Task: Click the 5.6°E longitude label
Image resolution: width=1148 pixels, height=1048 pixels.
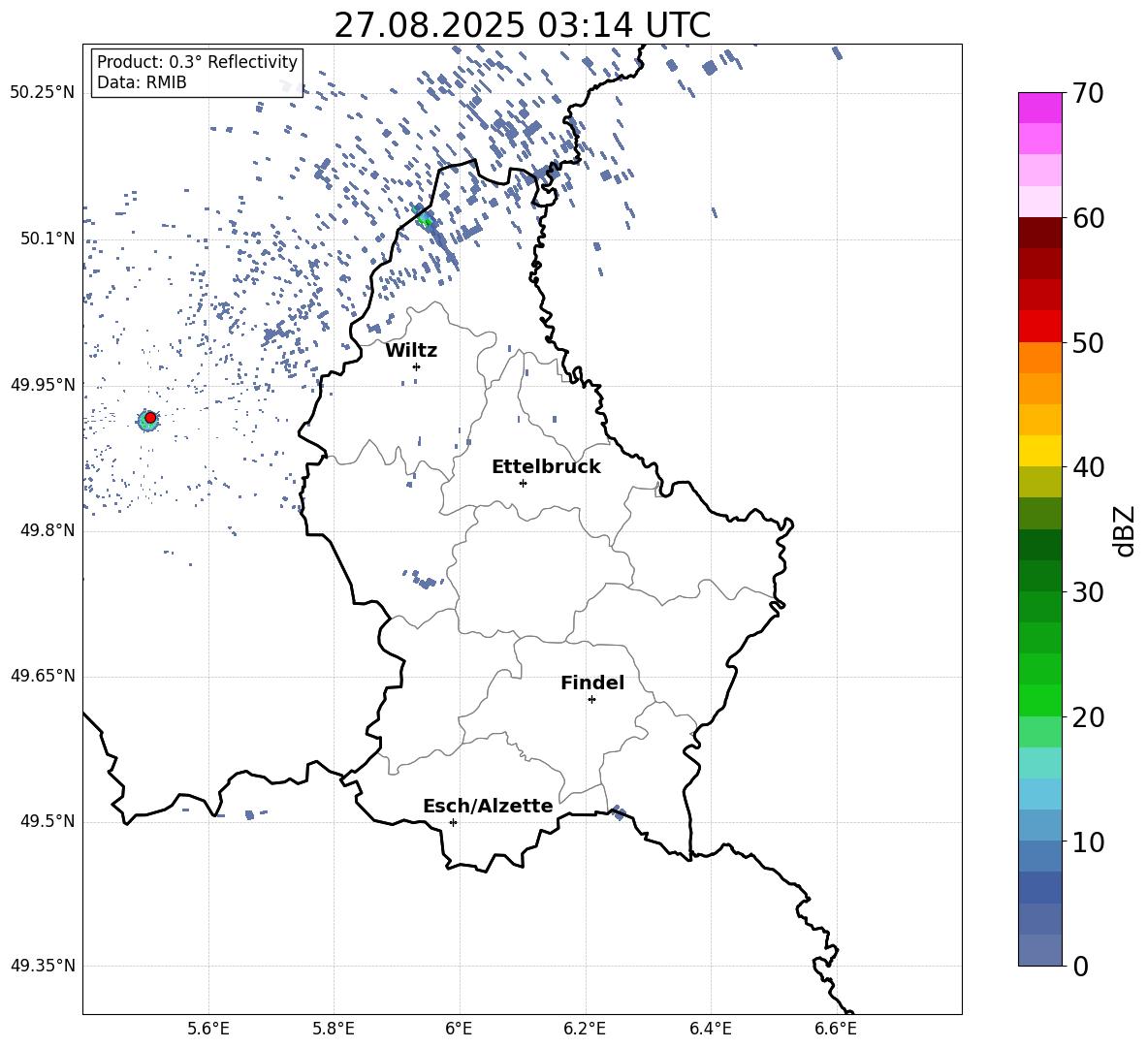Action: (208, 1029)
